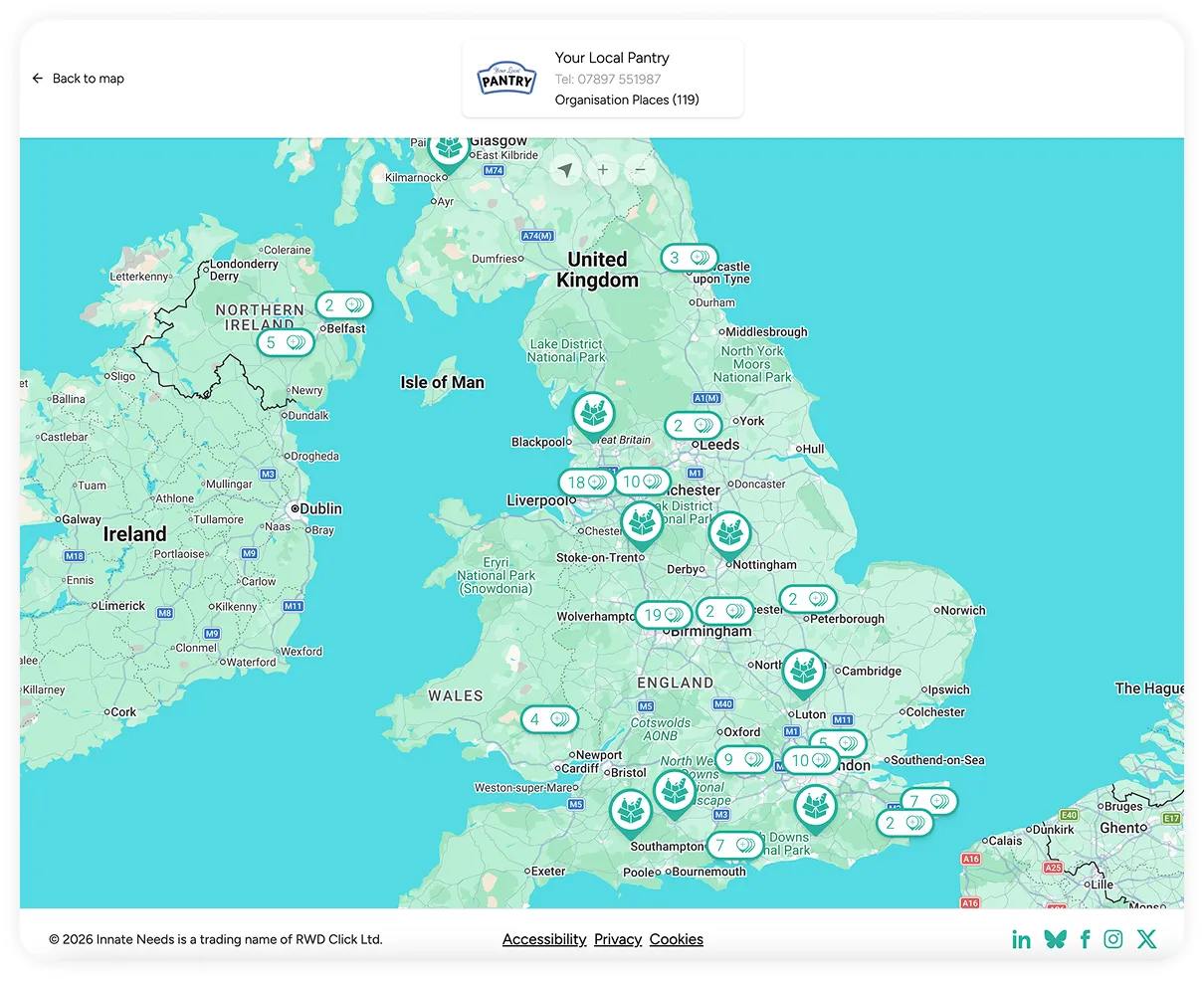This screenshot has width=1204, height=981.
Task: Visit the X (Twitter) profile
Action: pyautogui.click(x=1146, y=939)
